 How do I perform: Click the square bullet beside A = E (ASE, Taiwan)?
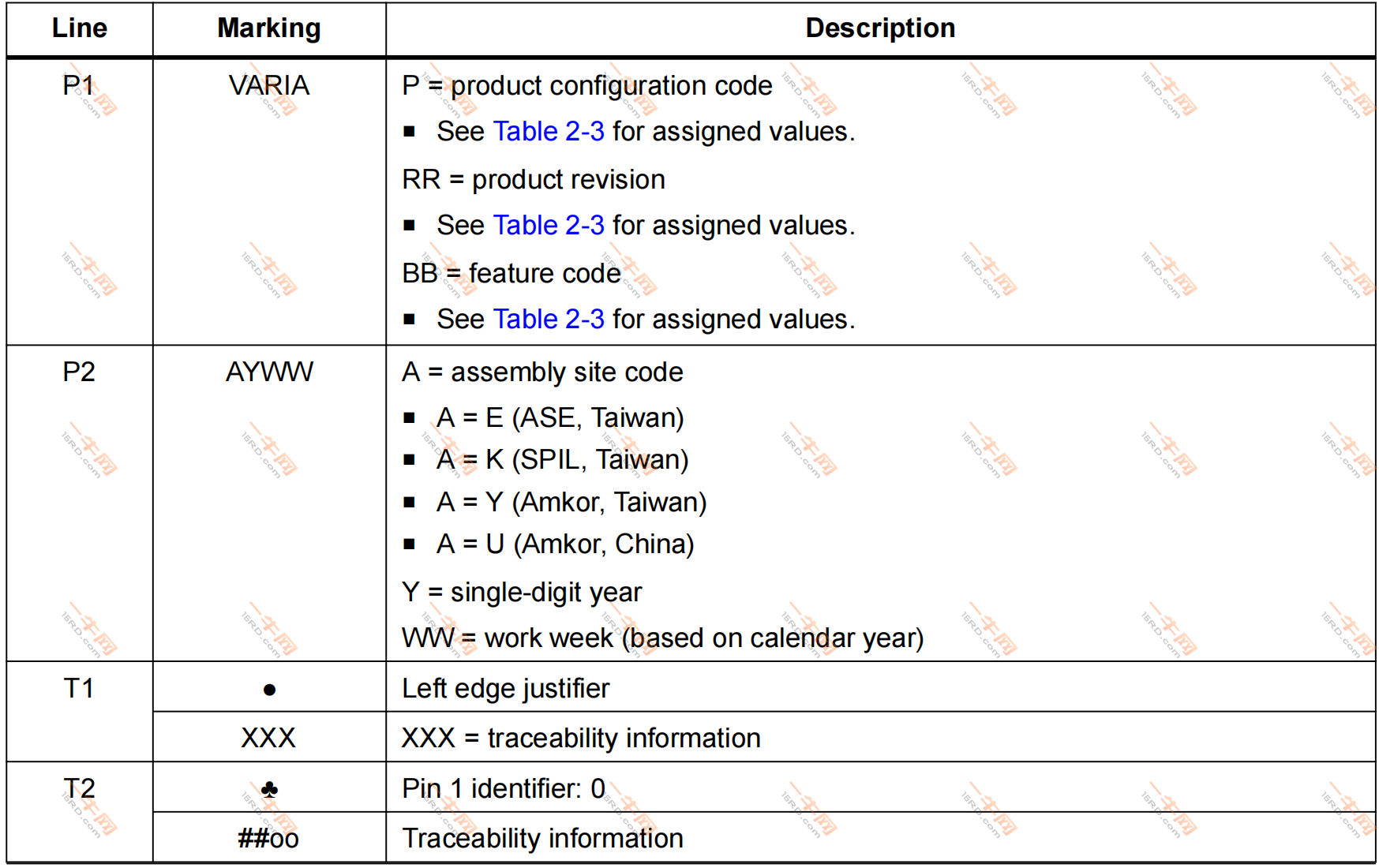tap(409, 418)
